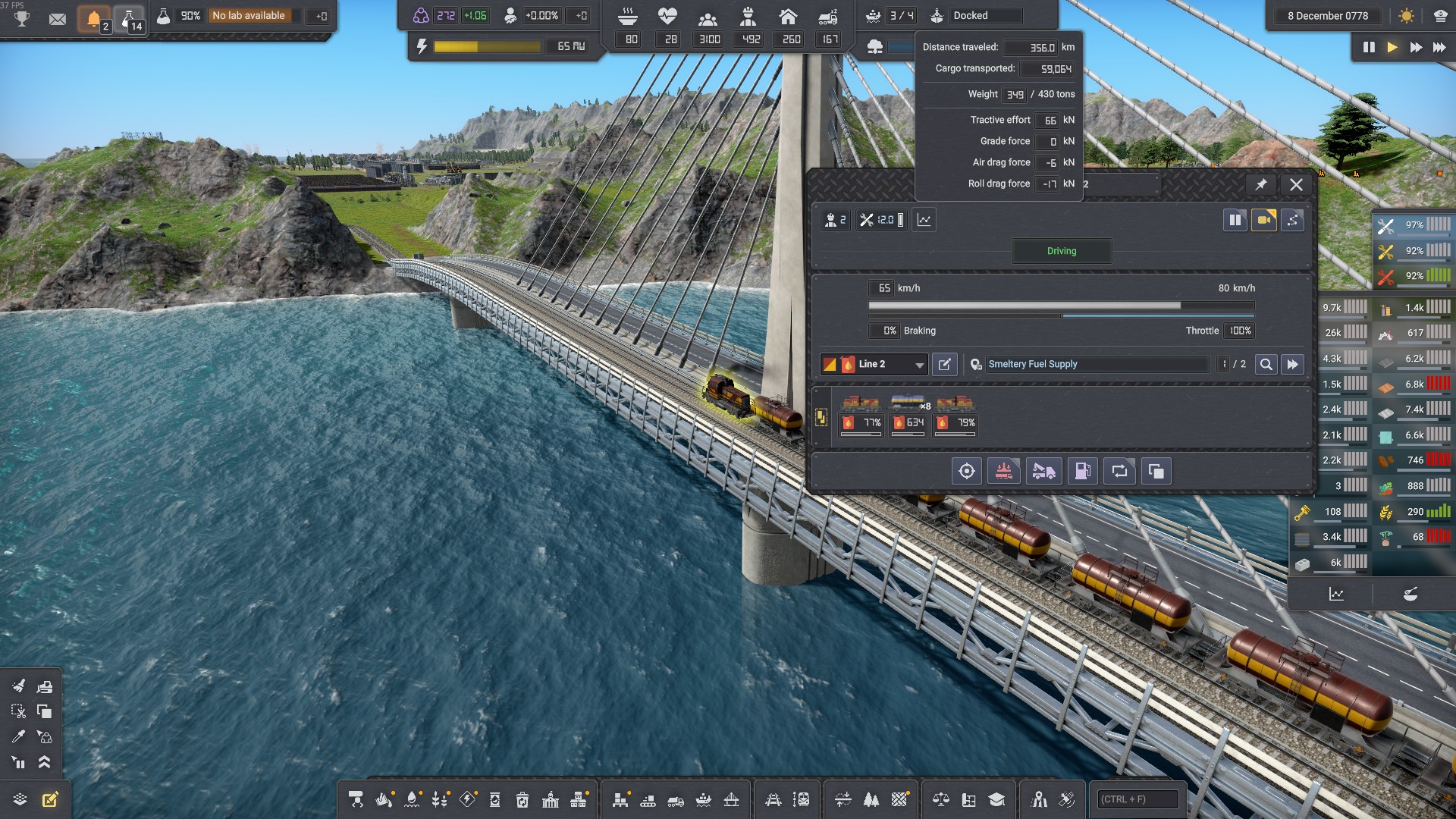This screenshot has width=1456, height=819.
Task: Expand the weather cloud indicator
Action: 874,47
